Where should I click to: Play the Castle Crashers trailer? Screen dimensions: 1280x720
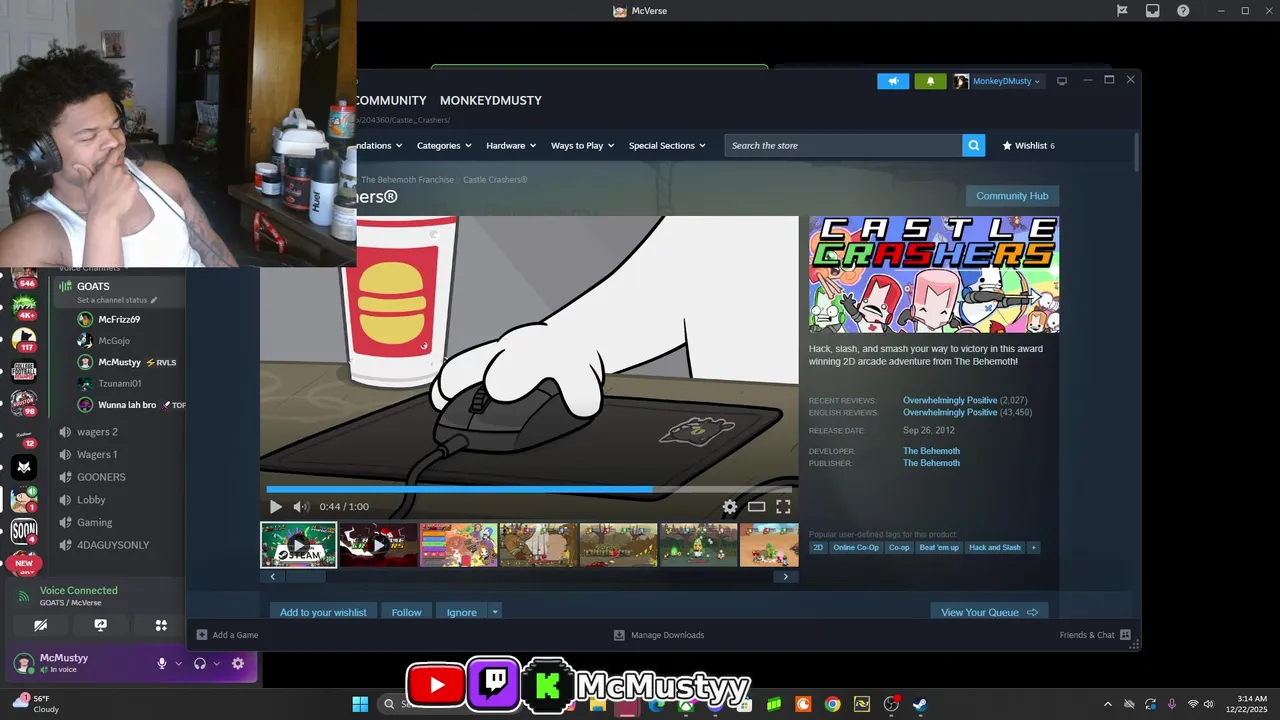pos(276,507)
